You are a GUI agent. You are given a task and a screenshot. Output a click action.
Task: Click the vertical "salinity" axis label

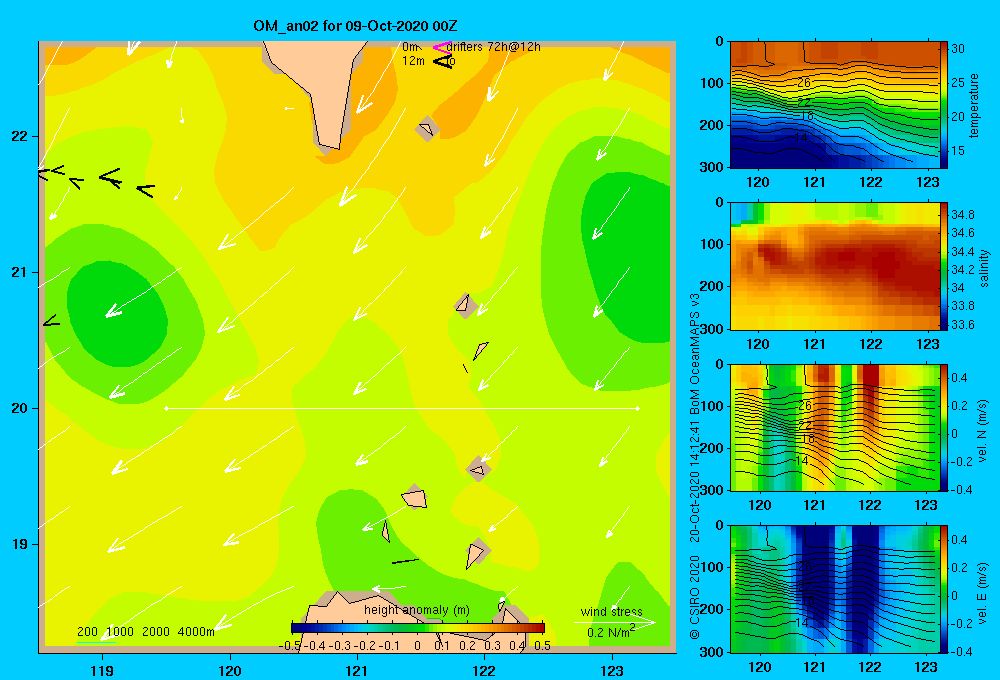[984, 268]
